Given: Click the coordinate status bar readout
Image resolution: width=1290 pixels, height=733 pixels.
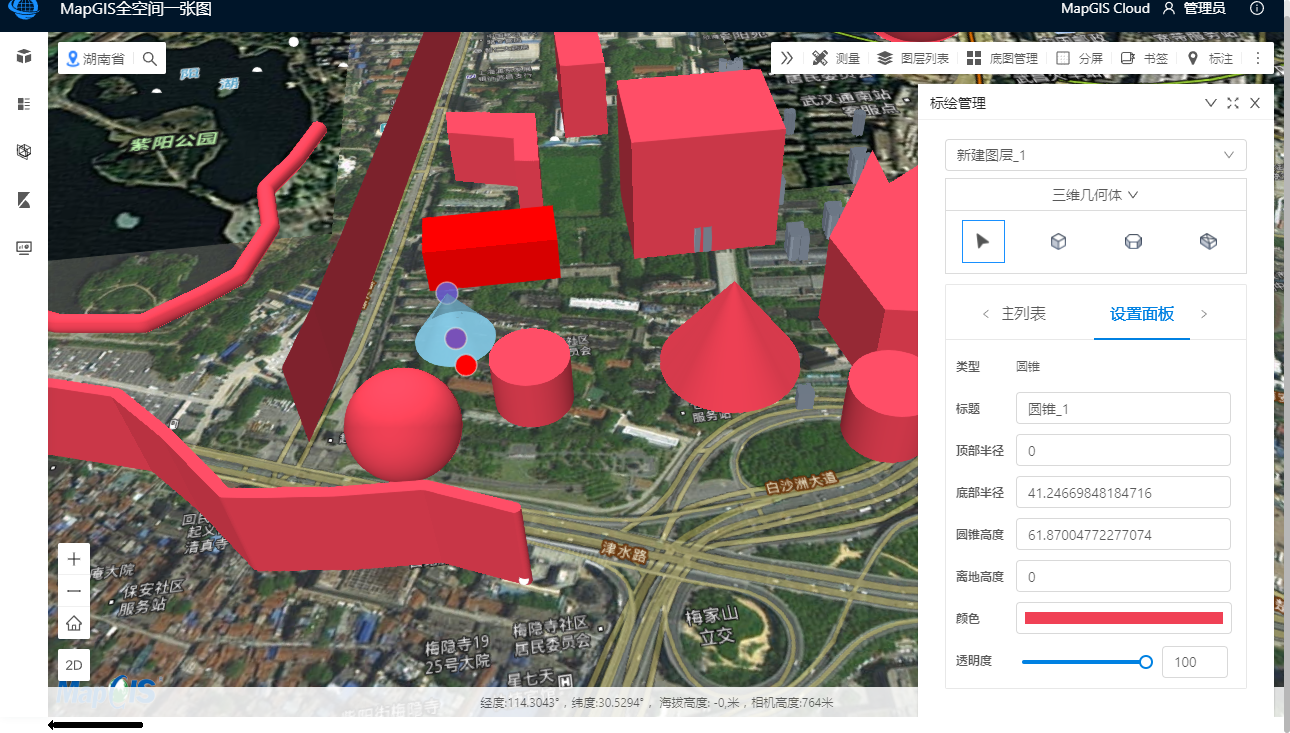Looking at the screenshot, I should pos(657,703).
